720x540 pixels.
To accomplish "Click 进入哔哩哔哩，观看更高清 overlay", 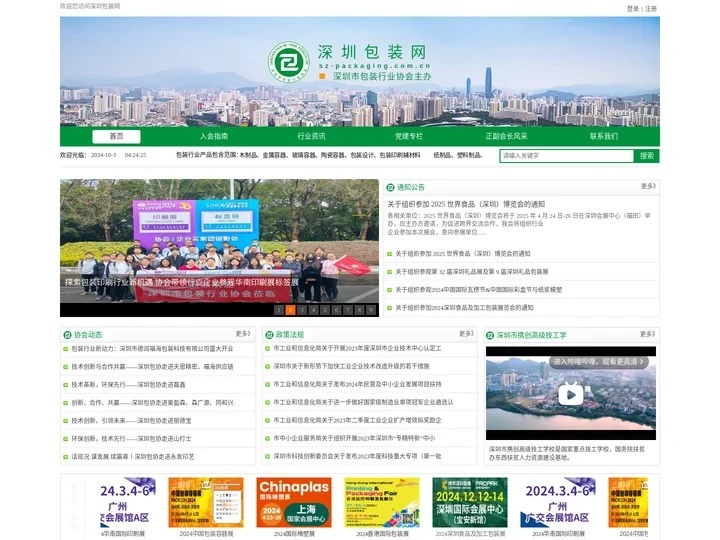I will (x=598, y=362).
